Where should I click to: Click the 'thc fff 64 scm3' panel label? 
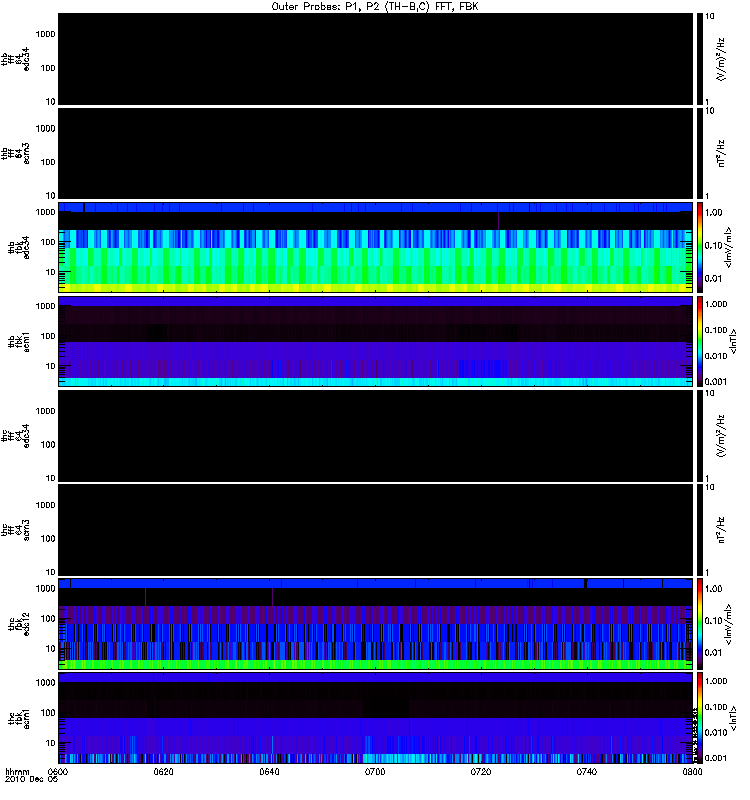pos(15,530)
